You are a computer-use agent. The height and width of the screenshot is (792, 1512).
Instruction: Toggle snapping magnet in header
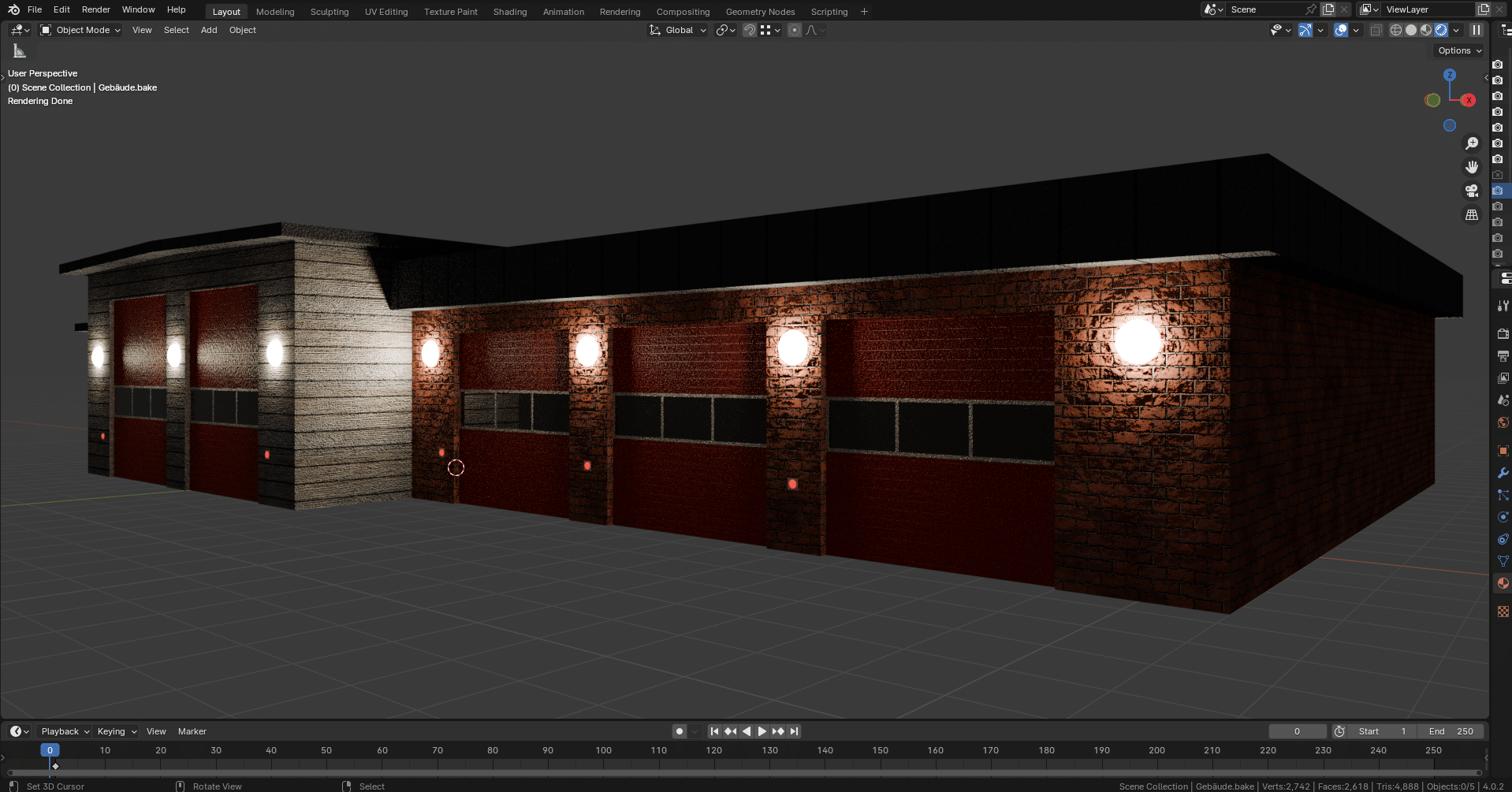(750, 30)
